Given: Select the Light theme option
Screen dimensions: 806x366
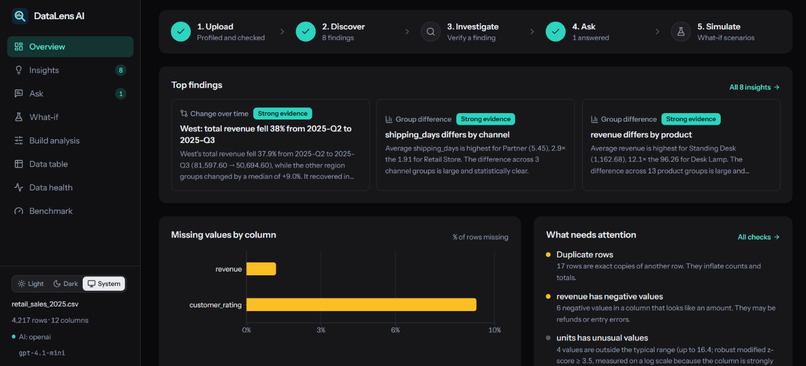Looking at the screenshot, I should (x=31, y=284).
